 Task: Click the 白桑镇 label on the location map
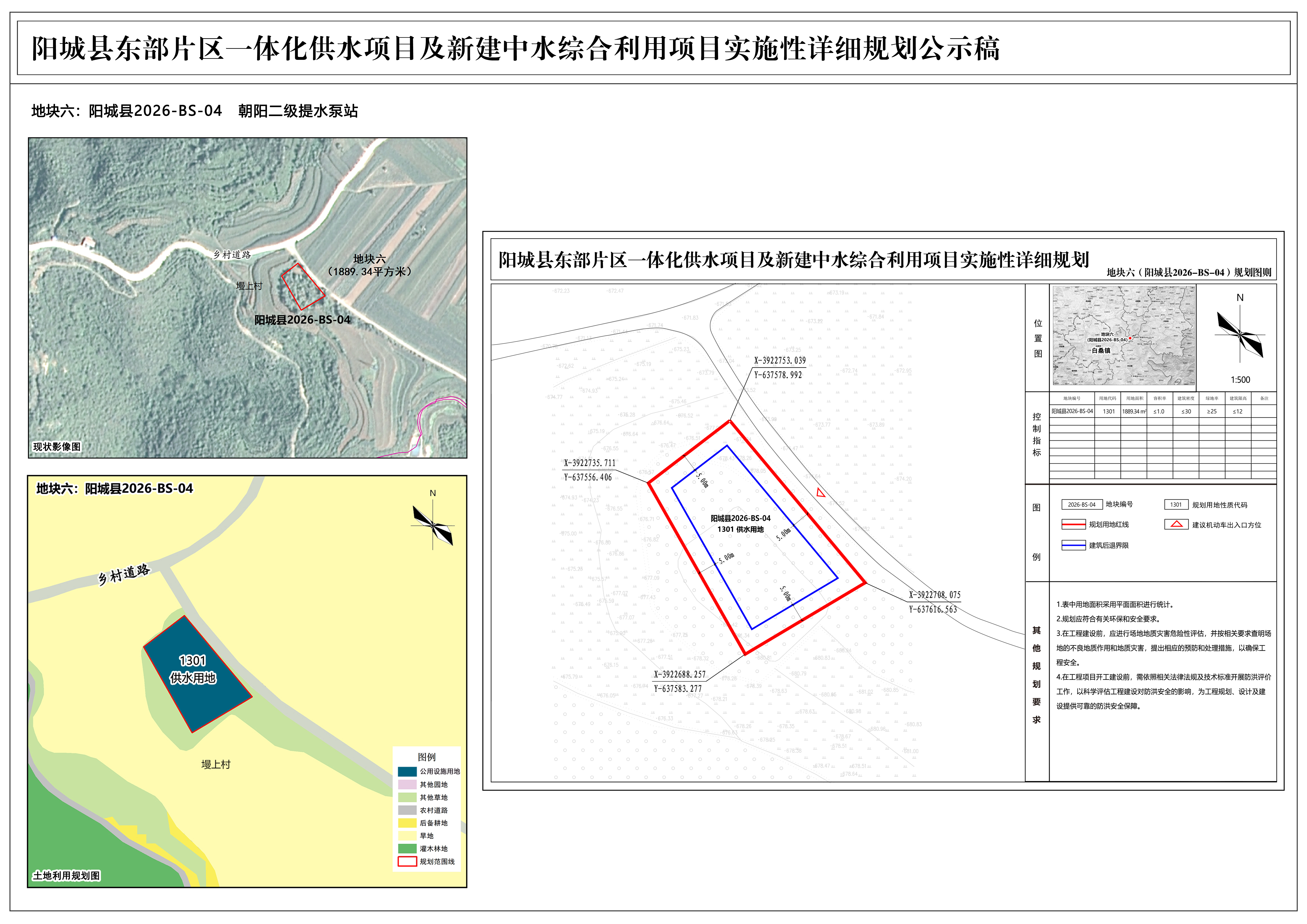[x=1101, y=351]
